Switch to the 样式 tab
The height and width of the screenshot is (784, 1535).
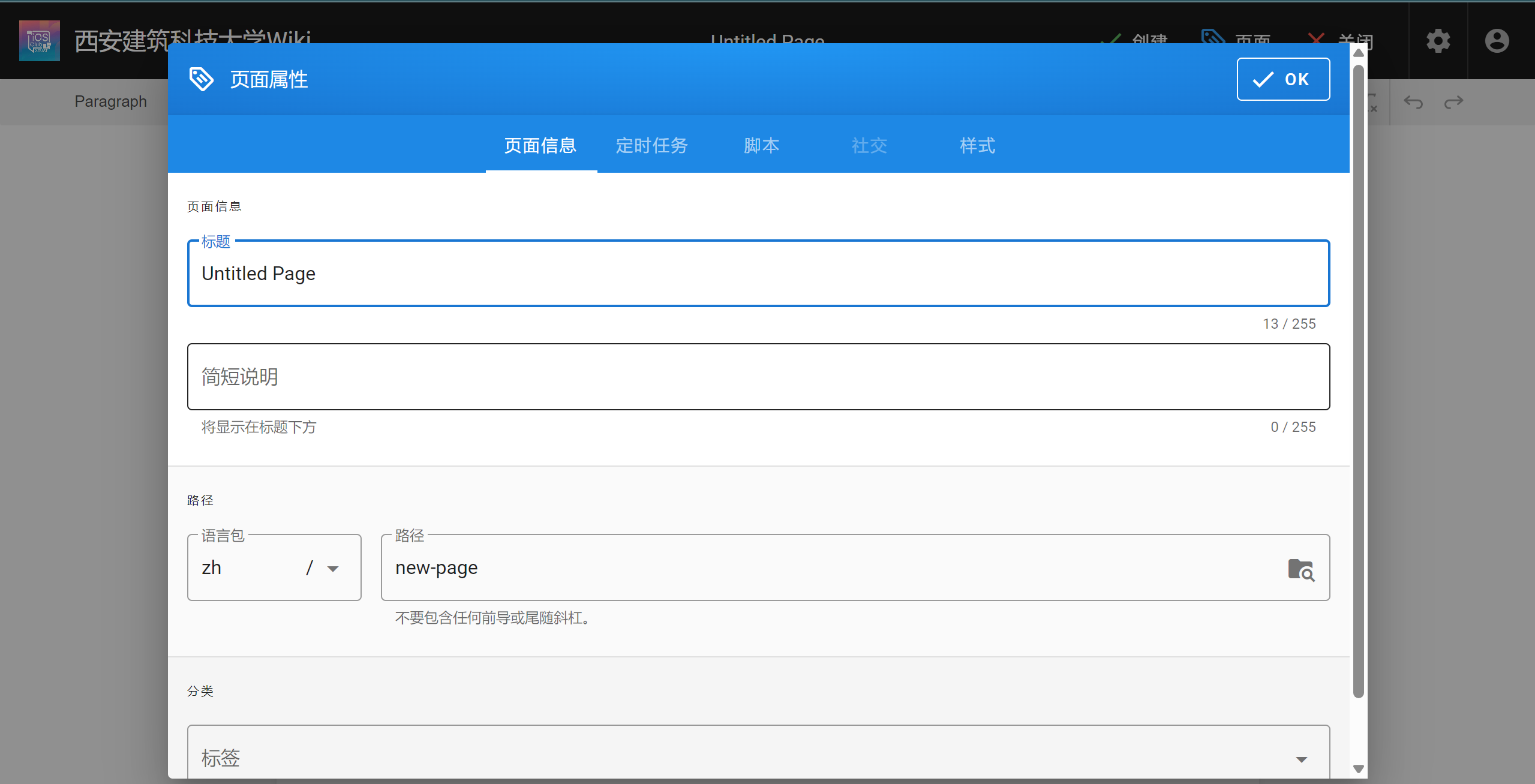click(x=977, y=145)
